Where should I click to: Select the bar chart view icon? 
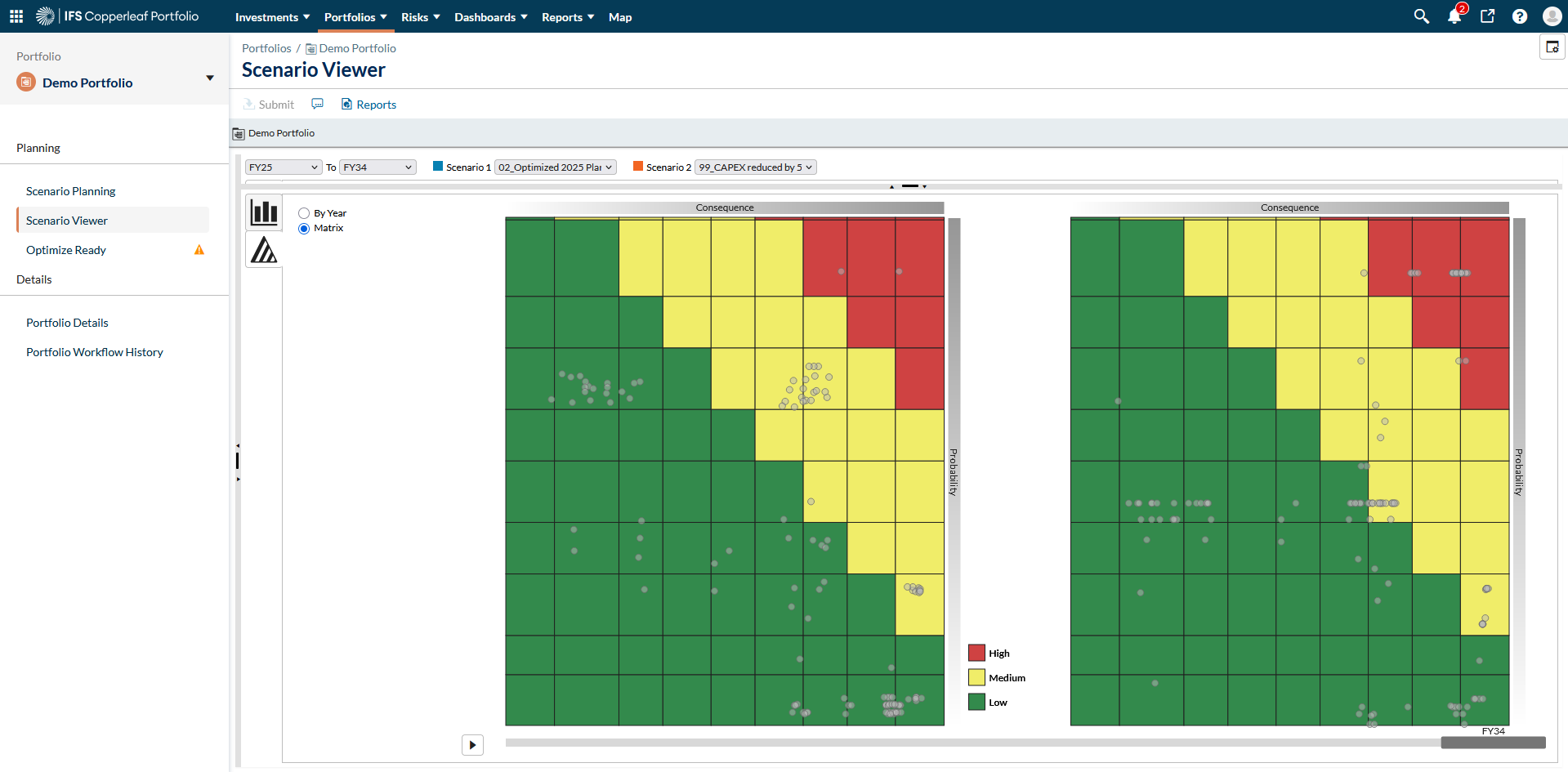pyautogui.click(x=264, y=212)
